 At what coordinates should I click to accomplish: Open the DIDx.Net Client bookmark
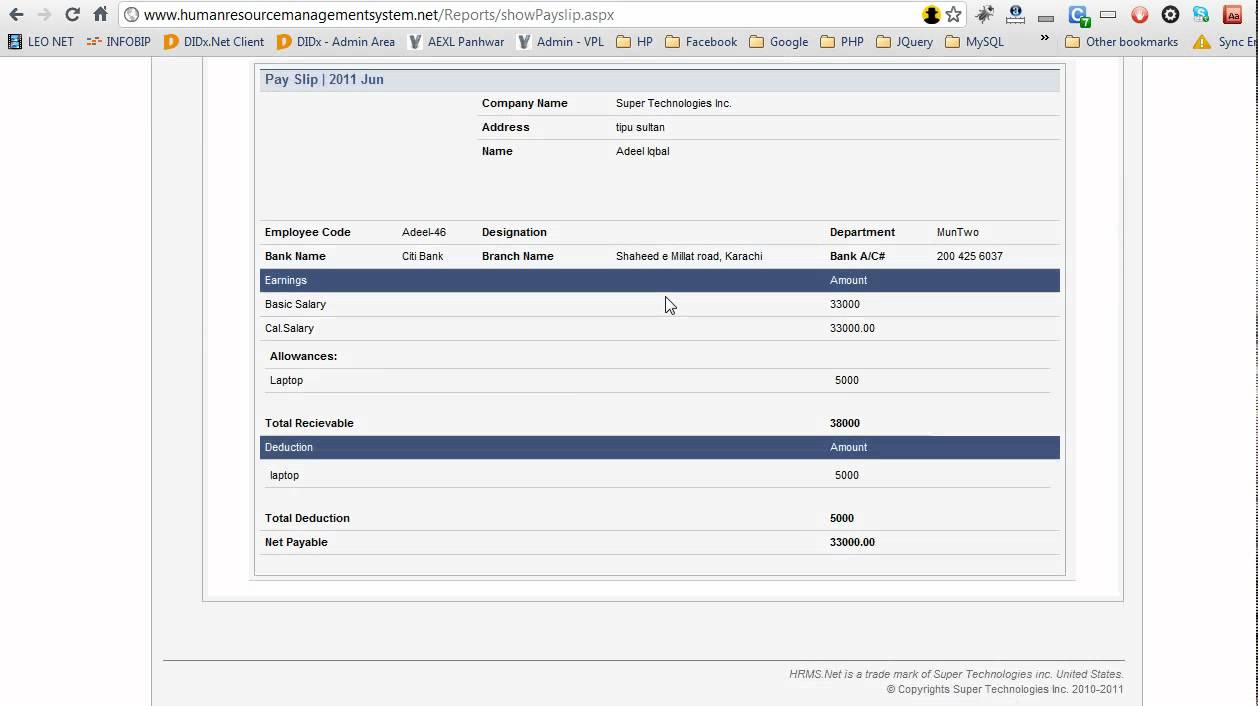click(214, 42)
